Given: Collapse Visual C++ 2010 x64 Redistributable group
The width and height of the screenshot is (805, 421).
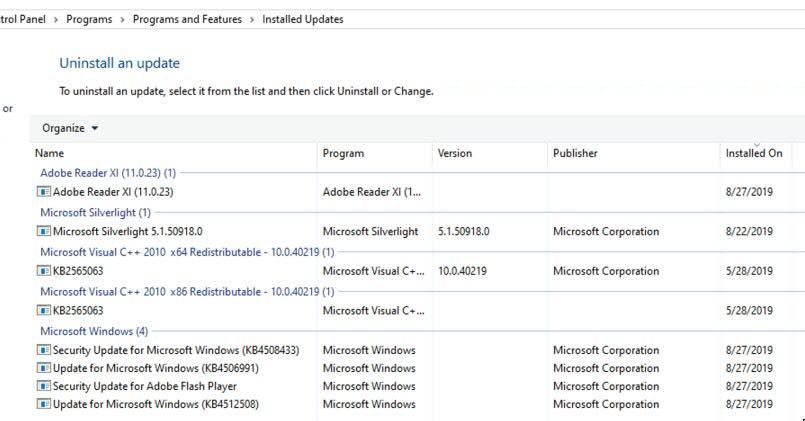Looking at the screenshot, I should (187, 252).
